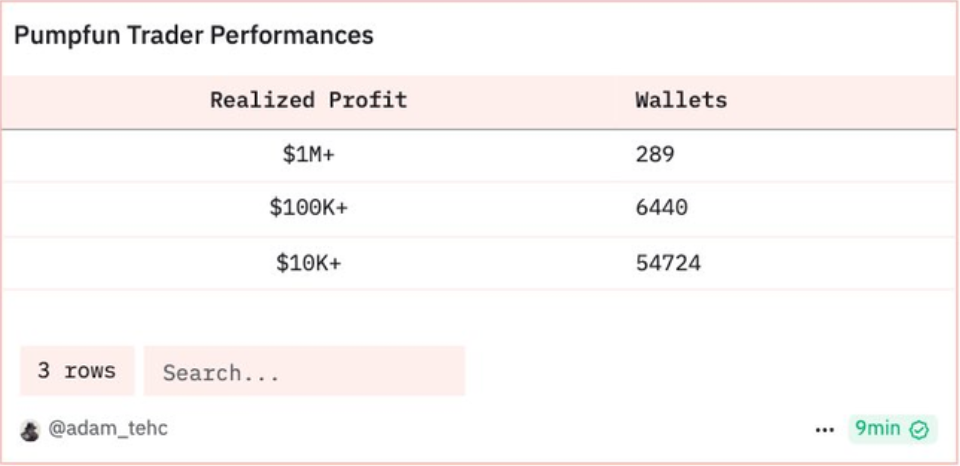The width and height of the screenshot is (960, 466).
Task: Open the @adam_tehc profile link
Action: click(108, 429)
